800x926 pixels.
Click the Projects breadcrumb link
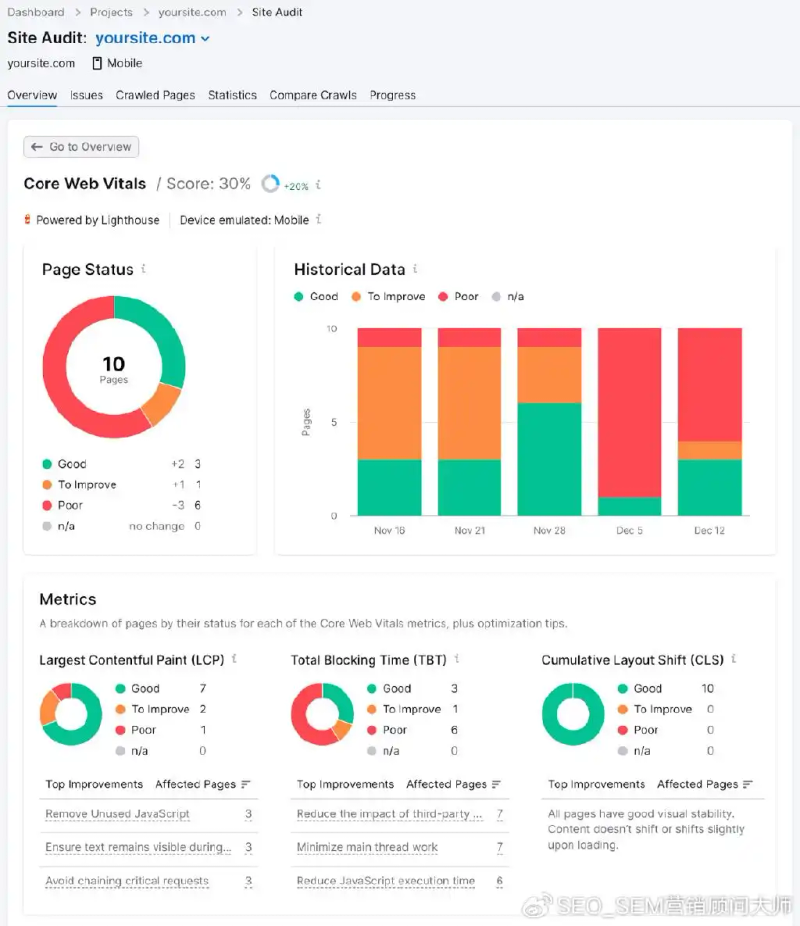pos(111,12)
